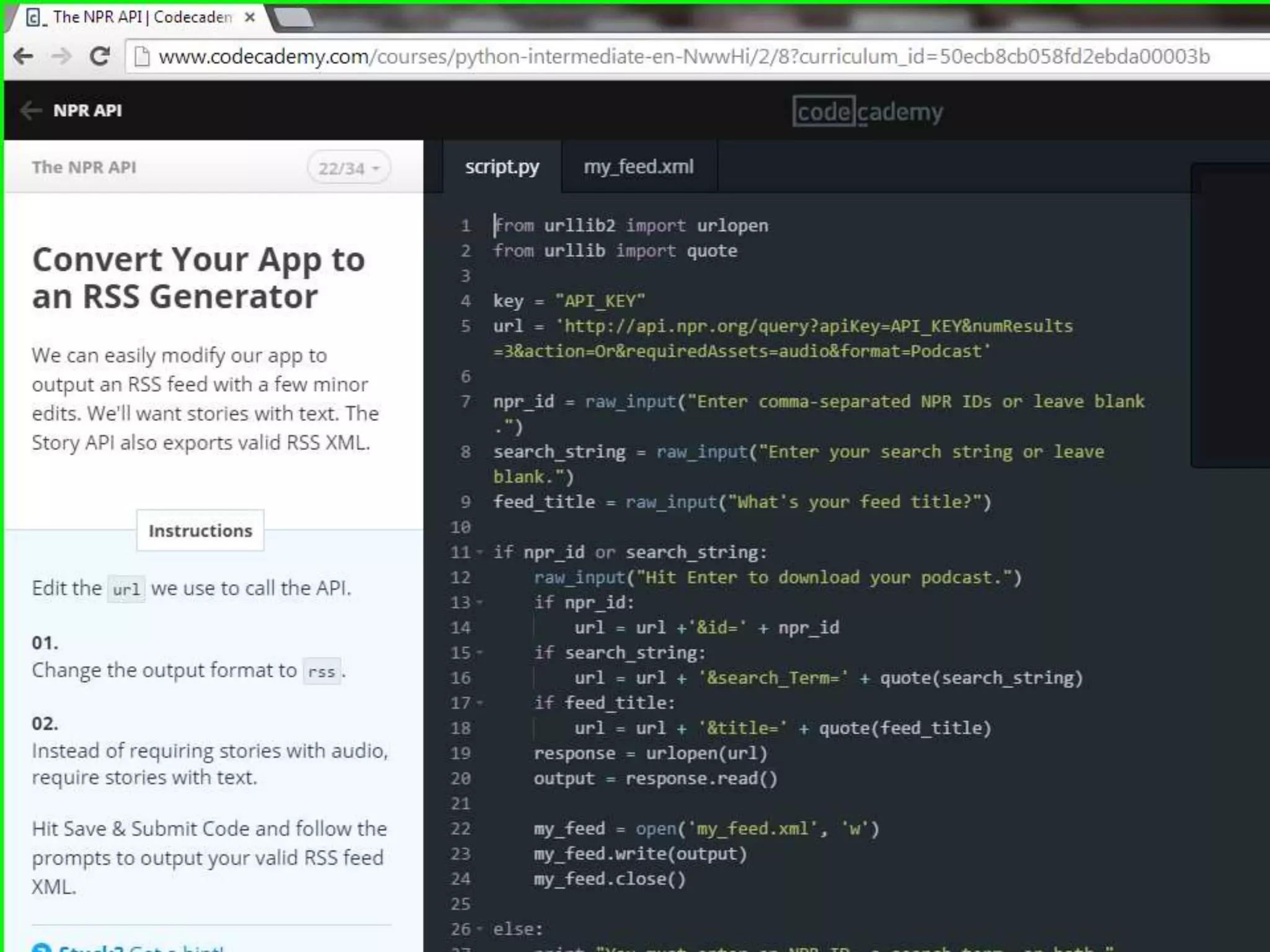Click line number 21 in the gutter
Viewport: 1270px width, 952px height.
461,804
